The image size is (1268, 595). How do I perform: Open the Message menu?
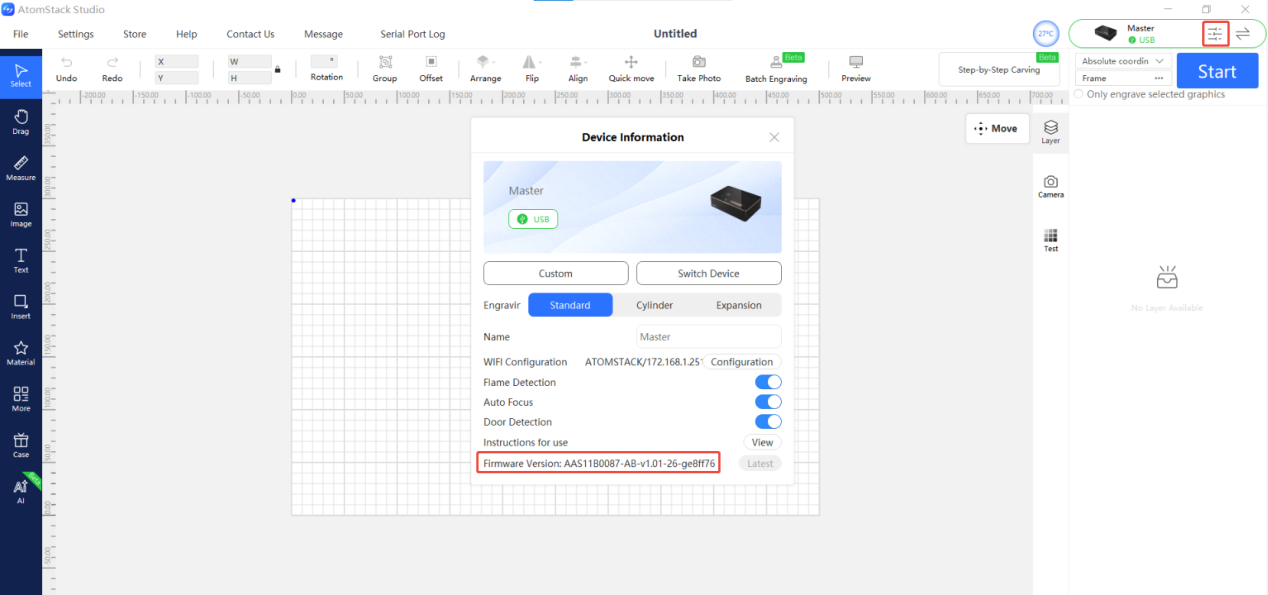[x=323, y=34]
